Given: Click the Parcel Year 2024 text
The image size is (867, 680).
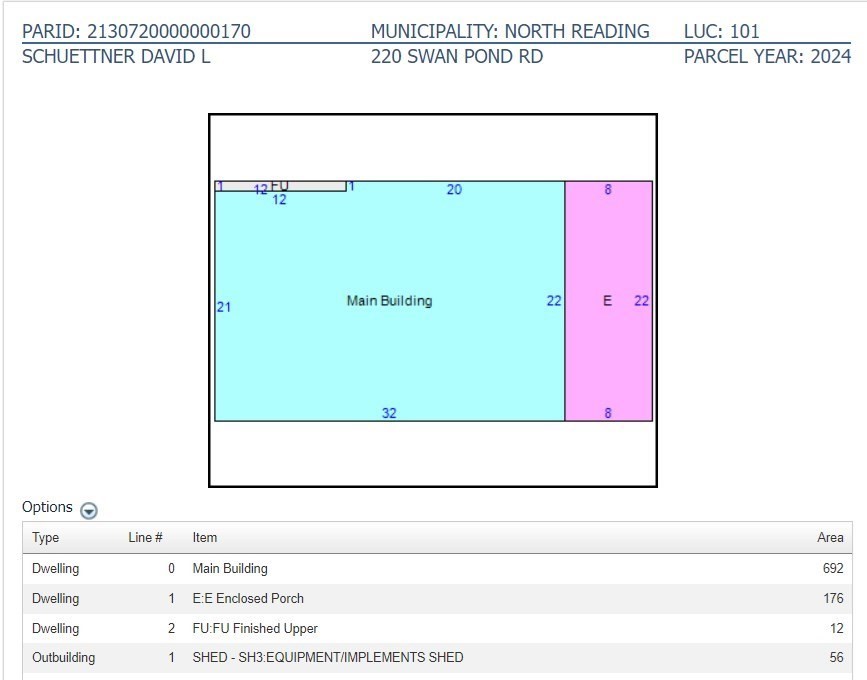Looking at the screenshot, I should [767, 56].
